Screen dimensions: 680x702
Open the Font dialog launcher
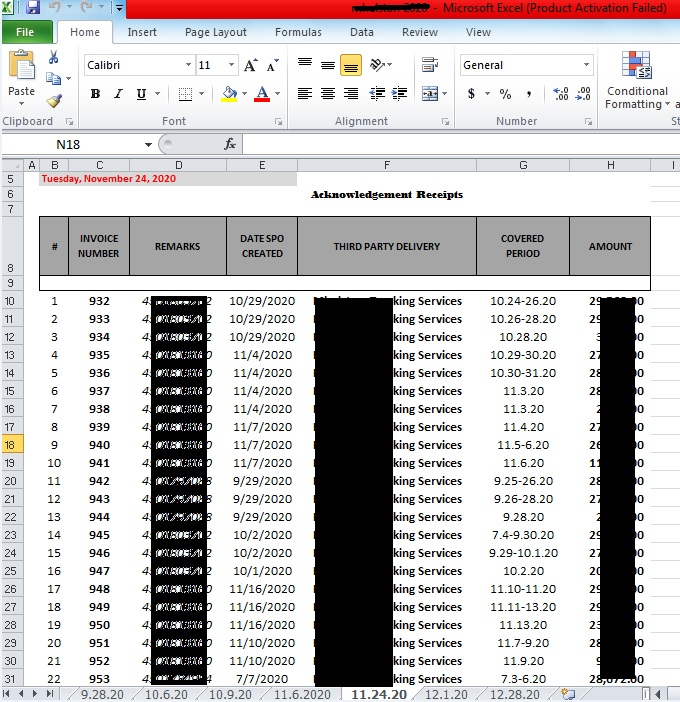pyautogui.click(x=278, y=121)
